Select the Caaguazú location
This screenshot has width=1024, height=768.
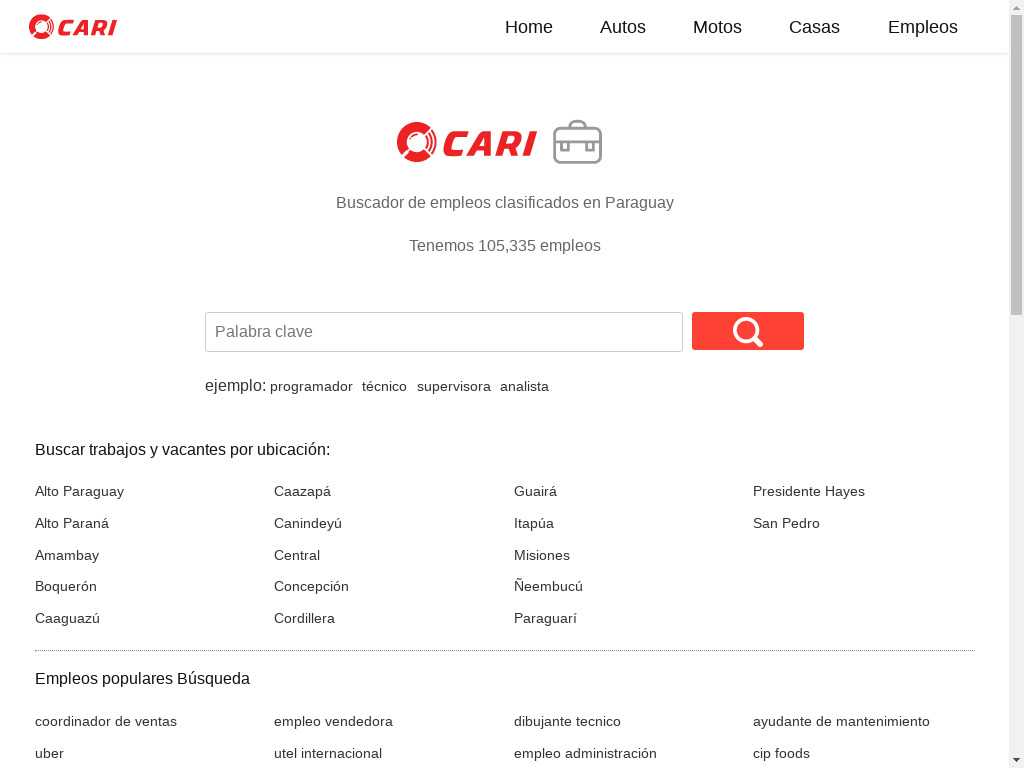coord(67,618)
